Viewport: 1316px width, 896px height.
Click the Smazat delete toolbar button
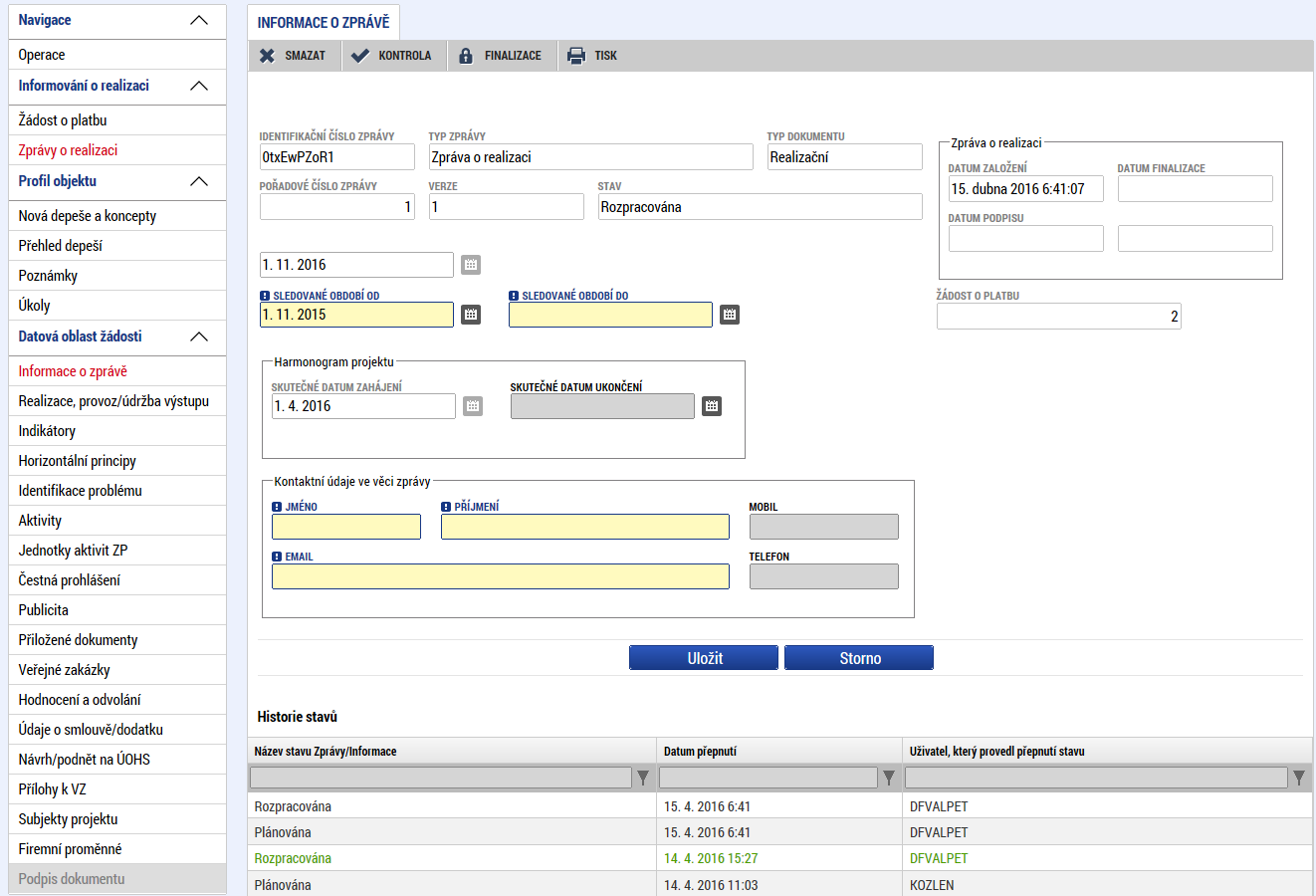[295, 56]
